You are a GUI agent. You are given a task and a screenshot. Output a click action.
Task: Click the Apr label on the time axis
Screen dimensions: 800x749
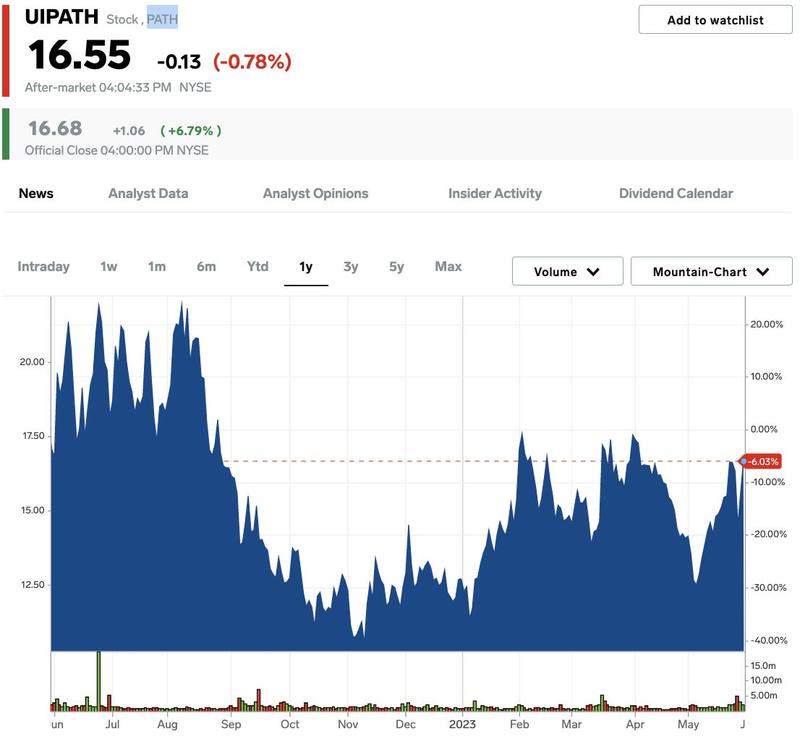(x=635, y=724)
